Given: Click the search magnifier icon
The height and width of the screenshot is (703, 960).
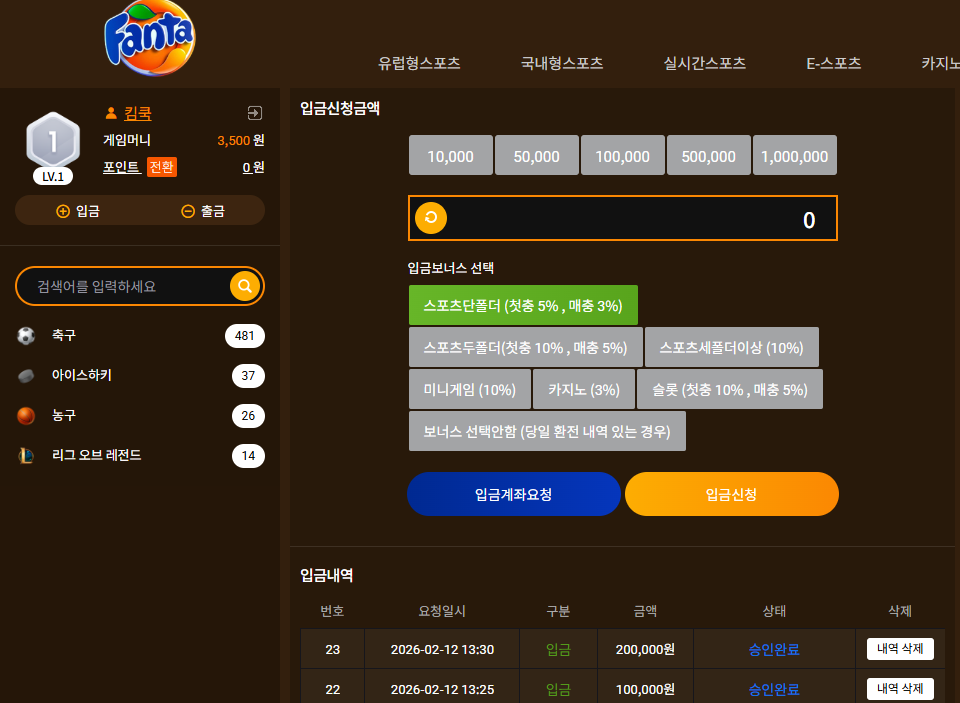Looking at the screenshot, I should pyautogui.click(x=245, y=286).
